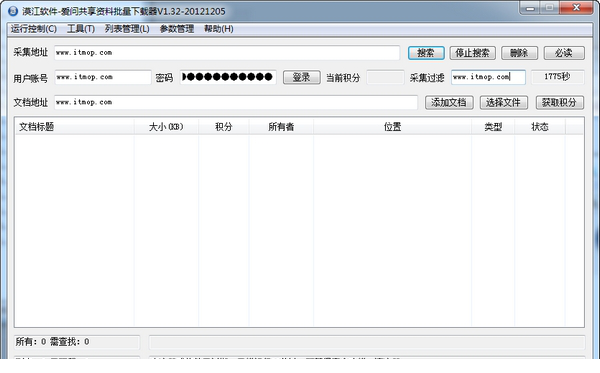This screenshot has width=600, height=373.
Task: Minimize the downloader window
Action: tap(530, 8)
